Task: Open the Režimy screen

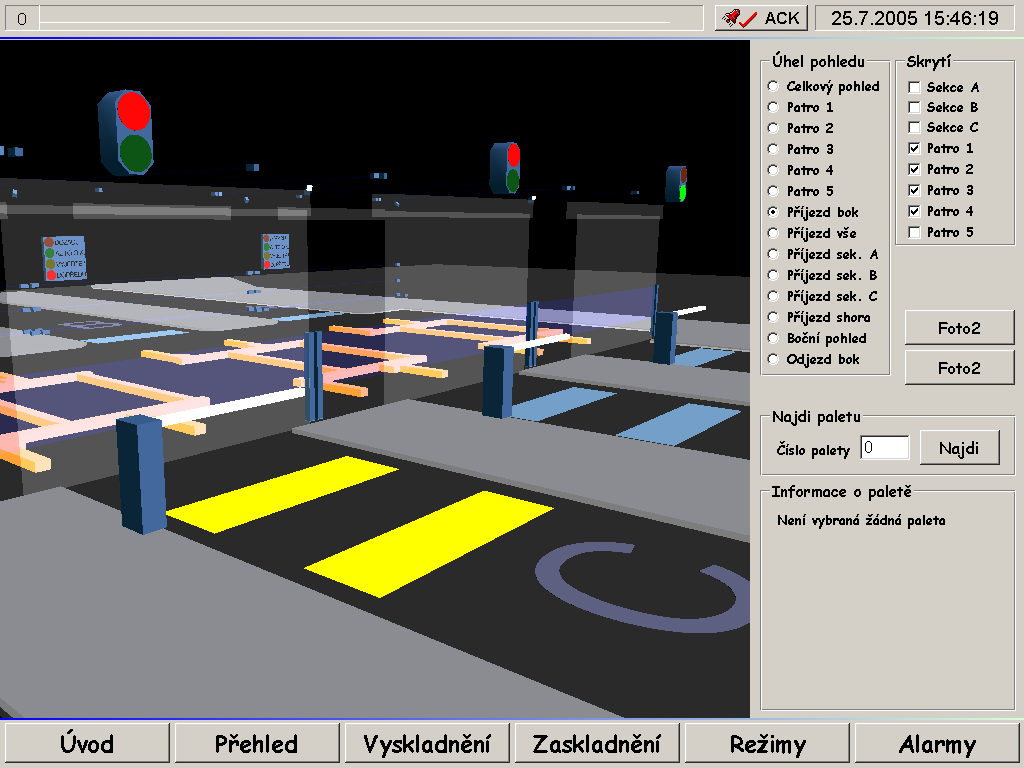Action: coord(767,744)
